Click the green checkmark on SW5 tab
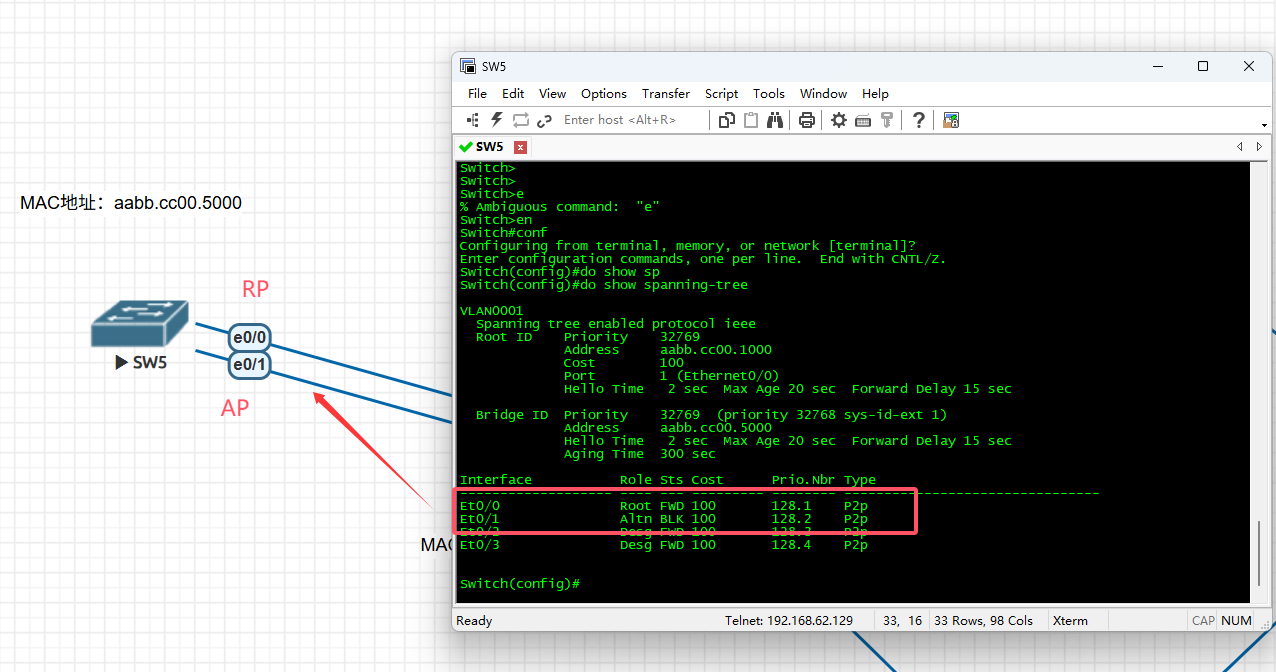This screenshot has height=672, width=1276. pos(465,147)
